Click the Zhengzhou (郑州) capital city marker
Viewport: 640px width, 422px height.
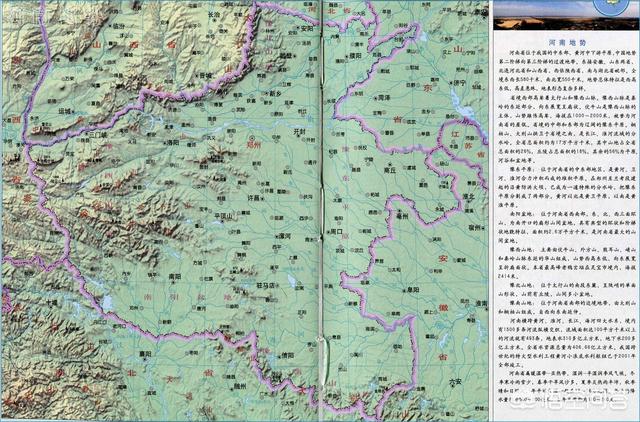252,138
